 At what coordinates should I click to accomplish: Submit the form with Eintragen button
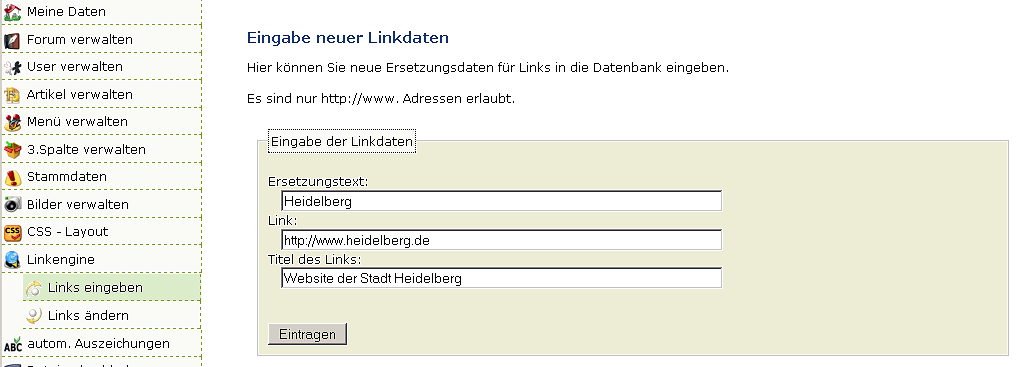pos(307,334)
